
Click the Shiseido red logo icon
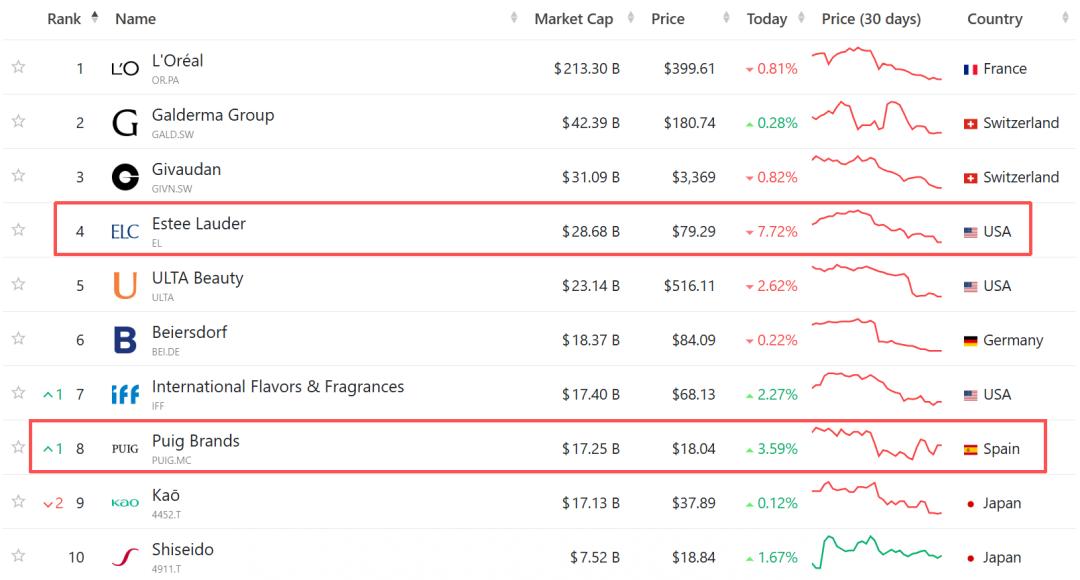point(125,557)
